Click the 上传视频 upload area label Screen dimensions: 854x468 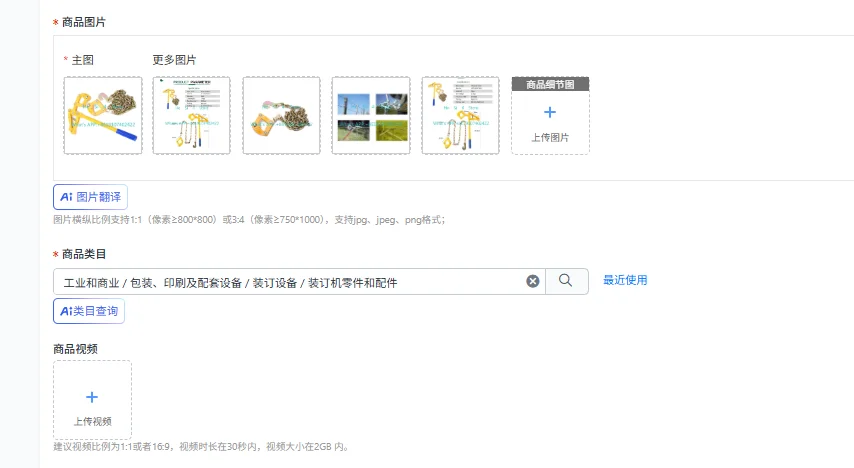pyautogui.click(x=93, y=421)
